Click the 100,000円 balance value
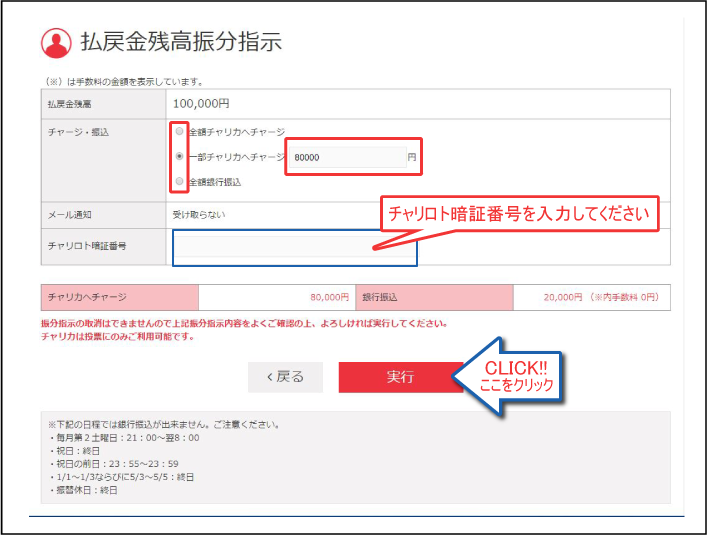Screen dimensions: 707x535 pyautogui.click(x=201, y=104)
